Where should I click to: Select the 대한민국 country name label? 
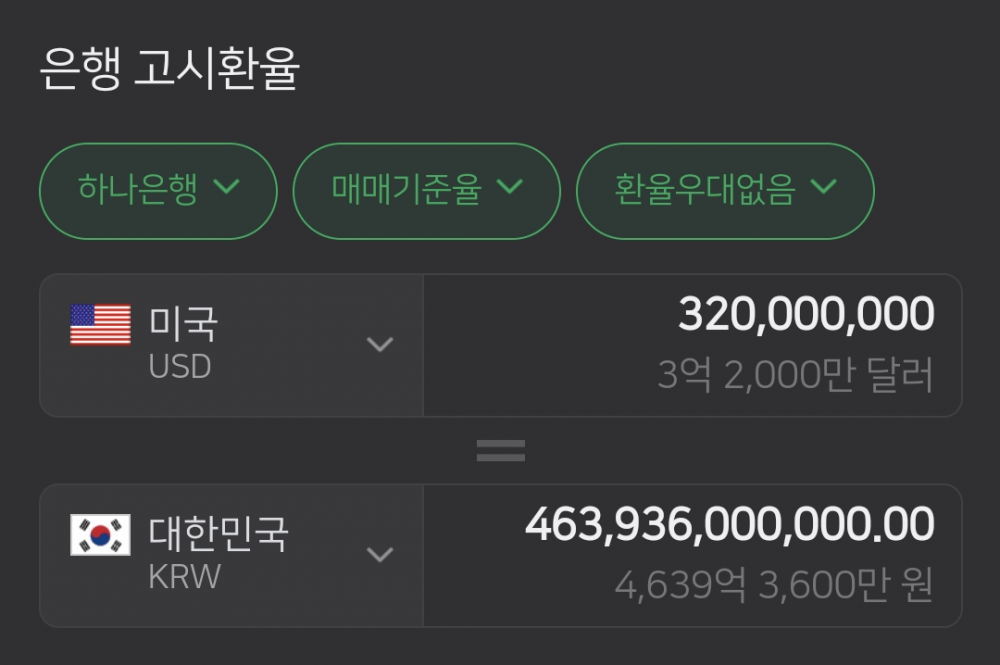pos(219,533)
